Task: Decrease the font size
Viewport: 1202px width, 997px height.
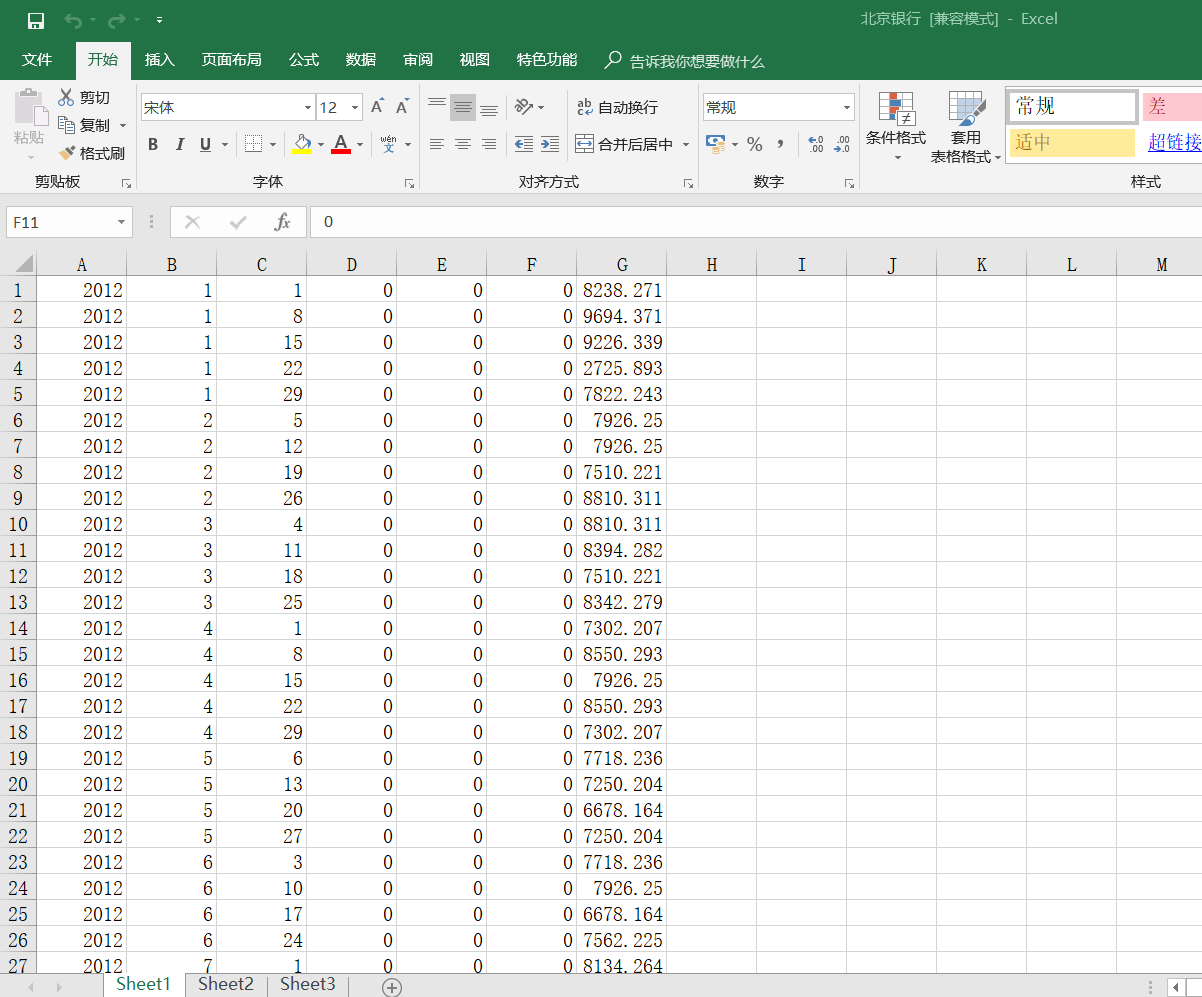Action: (x=402, y=107)
